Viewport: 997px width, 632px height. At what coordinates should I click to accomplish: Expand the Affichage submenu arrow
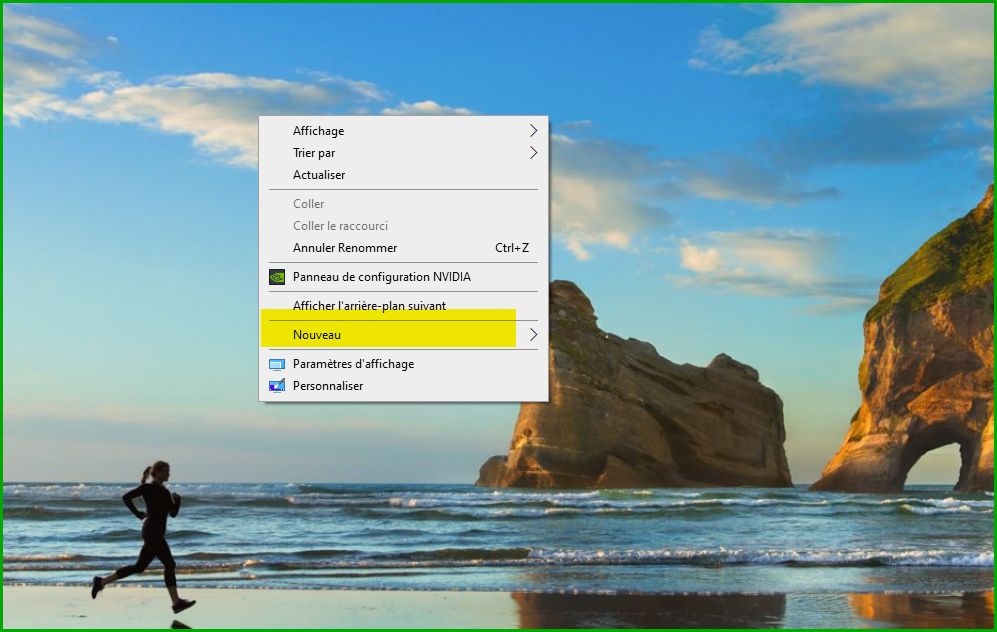click(533, 131)
